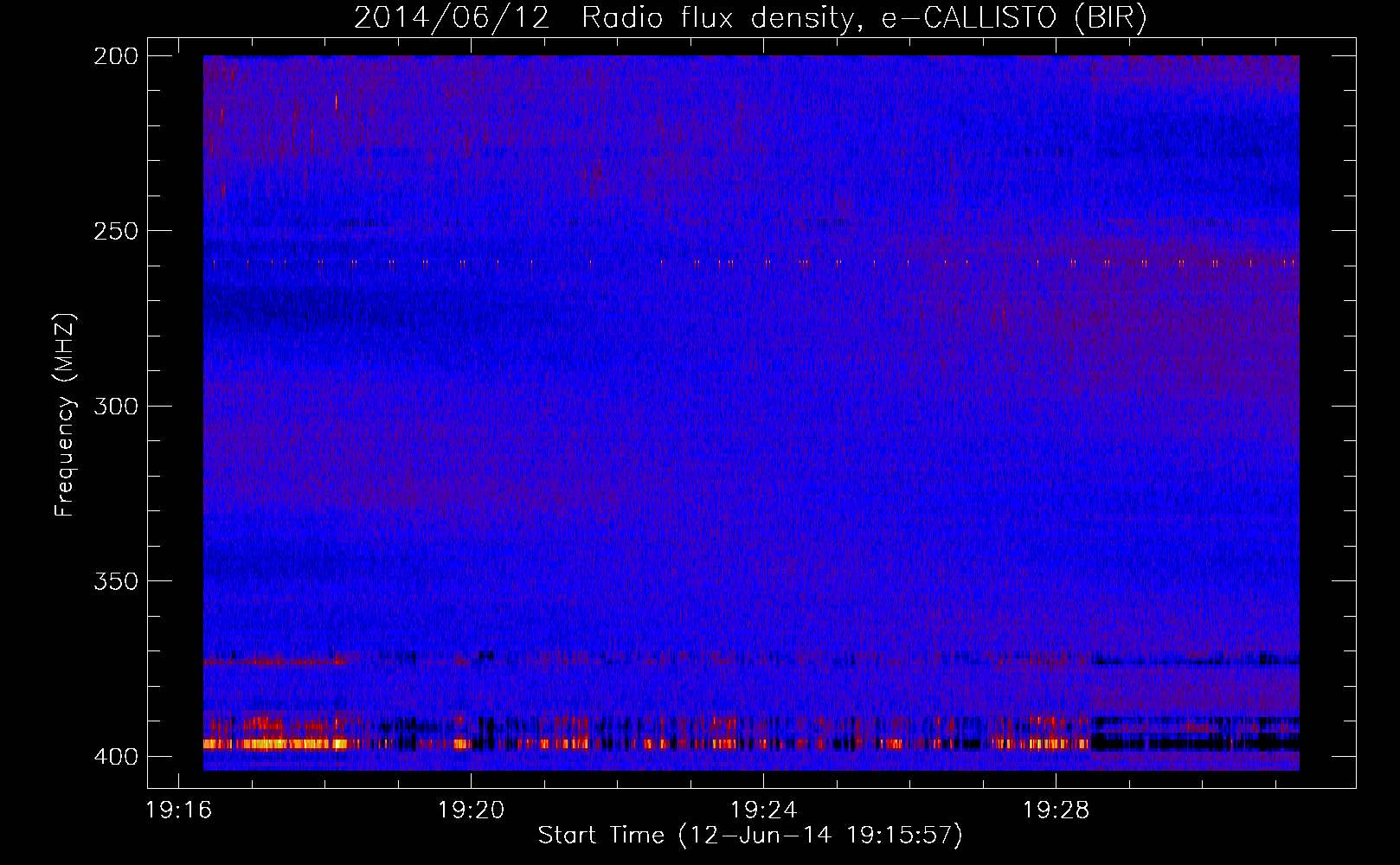Click the 'Start Time (12-Jun-14 19:15:57)' label

[750, 836]
